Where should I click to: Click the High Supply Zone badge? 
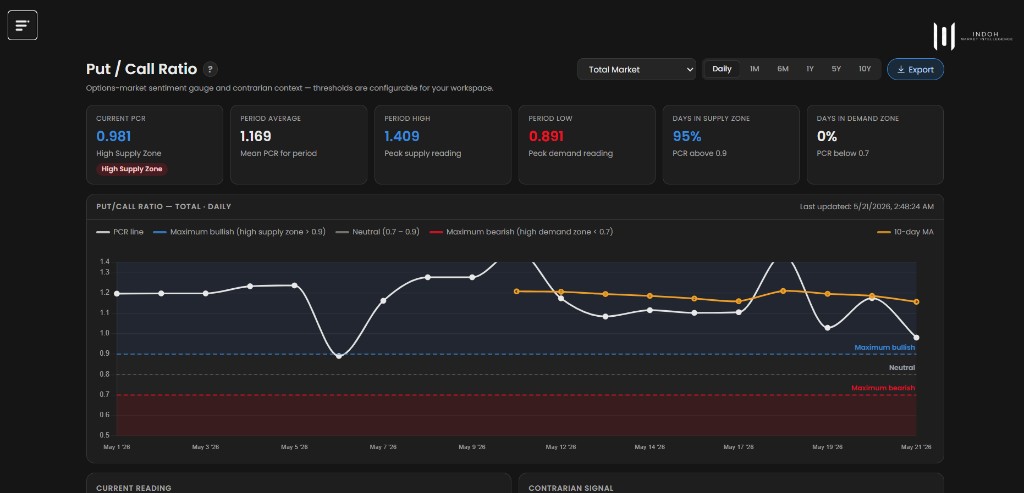pos(132,169)
